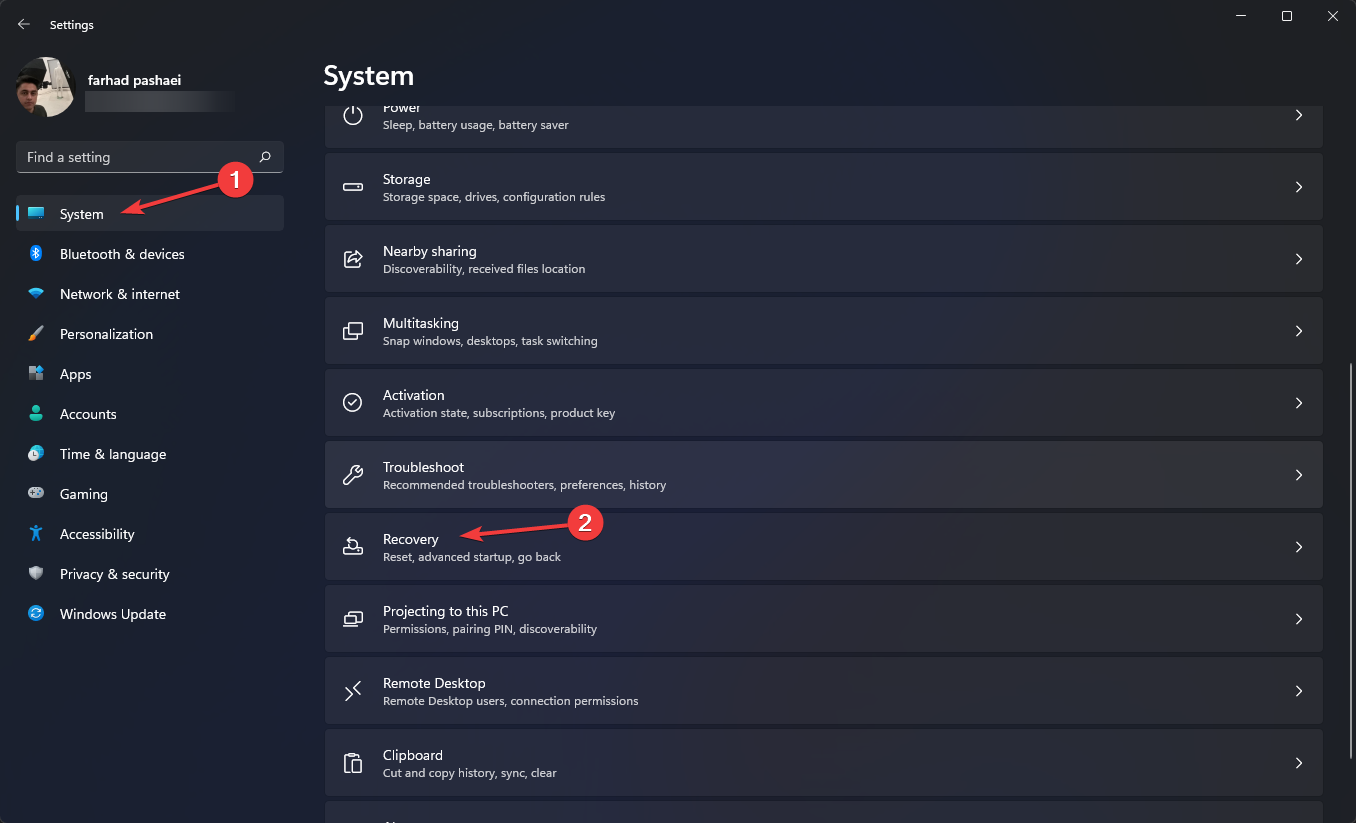This screenshot has height=823, width=1356.
Task: Click the Find a setting field
Action: pos(138,157)
